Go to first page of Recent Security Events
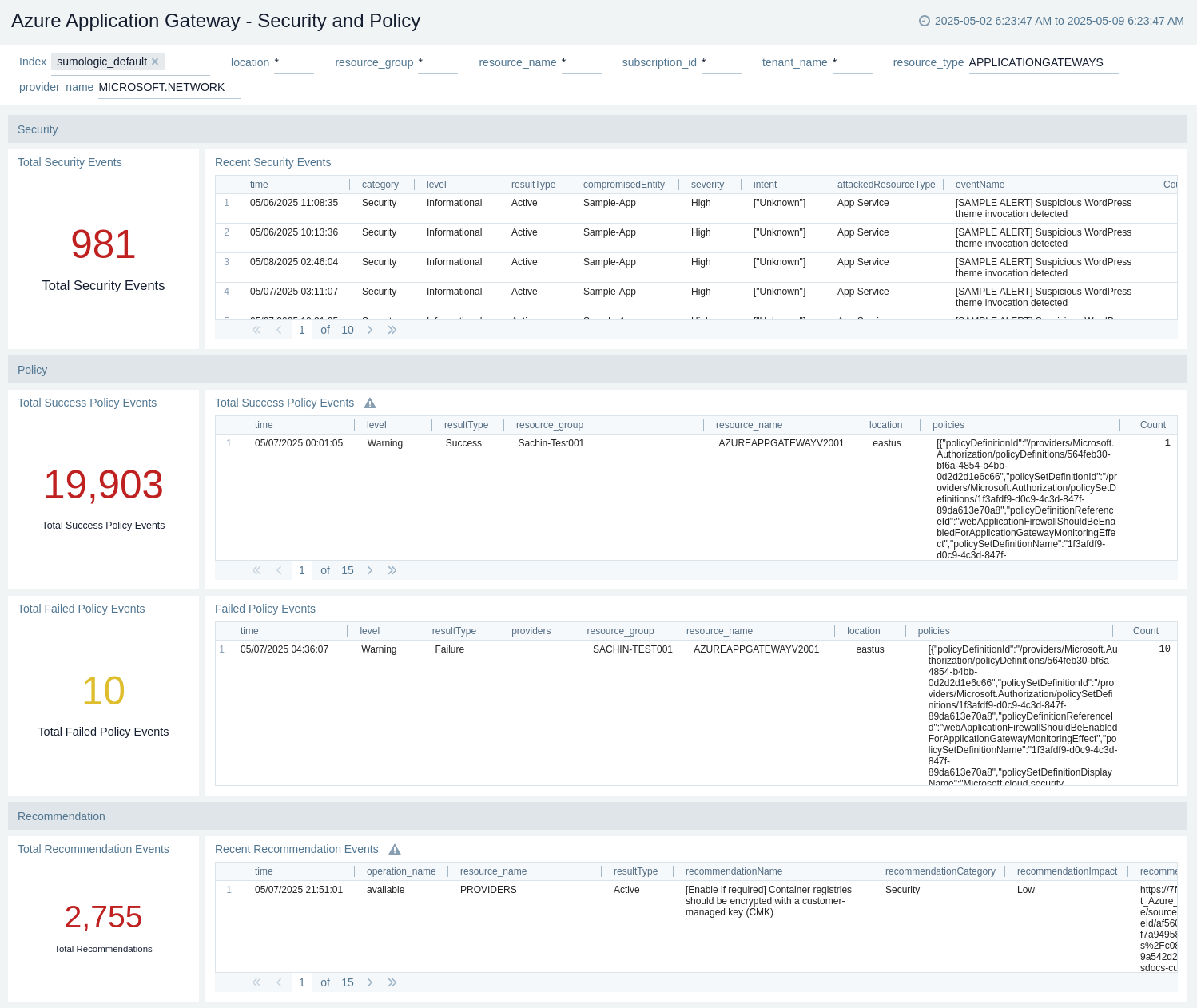 point(256,330)
